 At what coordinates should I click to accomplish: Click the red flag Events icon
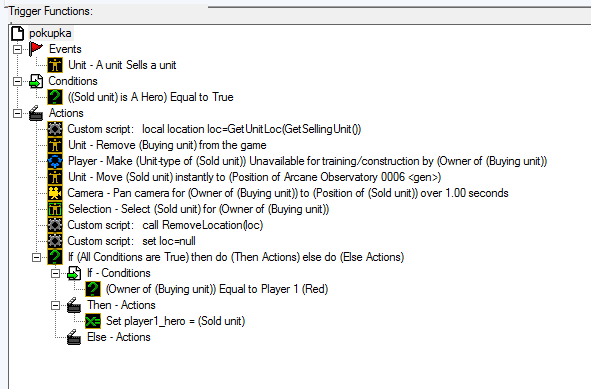pos(36,49)
